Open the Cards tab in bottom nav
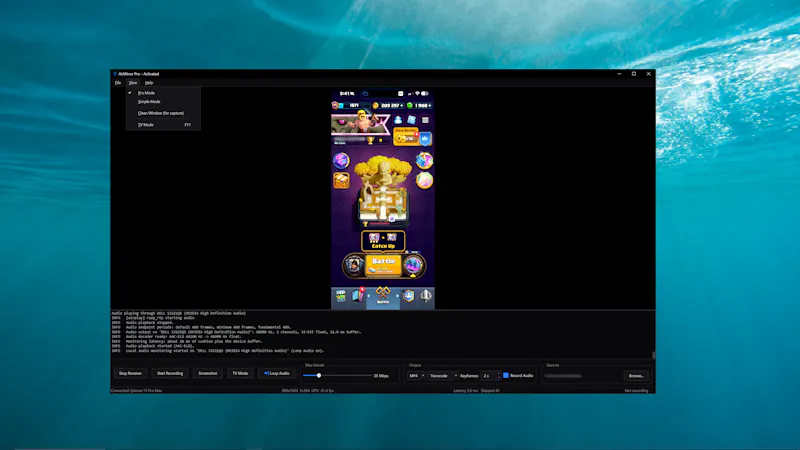Screen dimensions: 800x450 (x=358, y=296)
